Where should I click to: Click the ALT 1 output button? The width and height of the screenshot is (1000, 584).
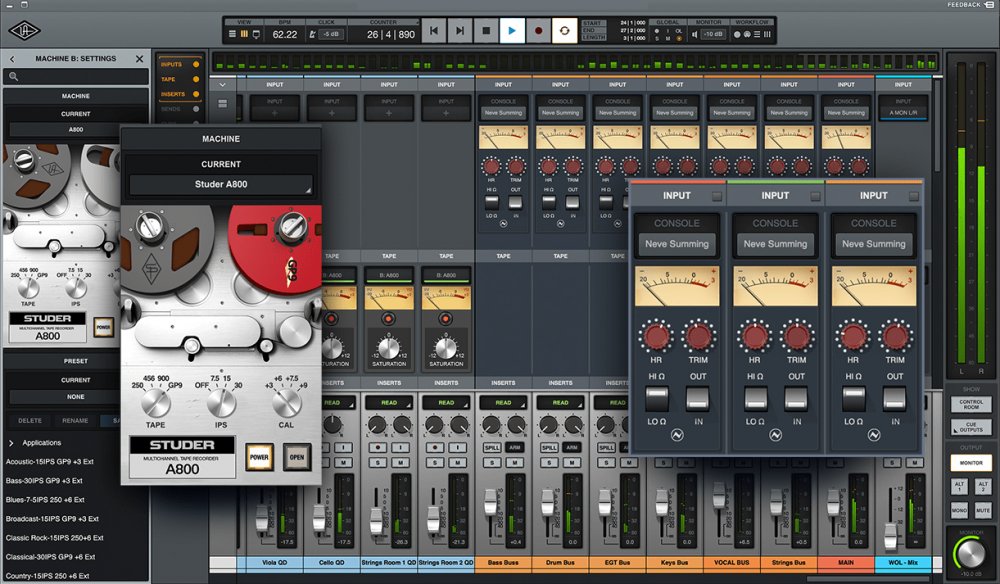959,486
